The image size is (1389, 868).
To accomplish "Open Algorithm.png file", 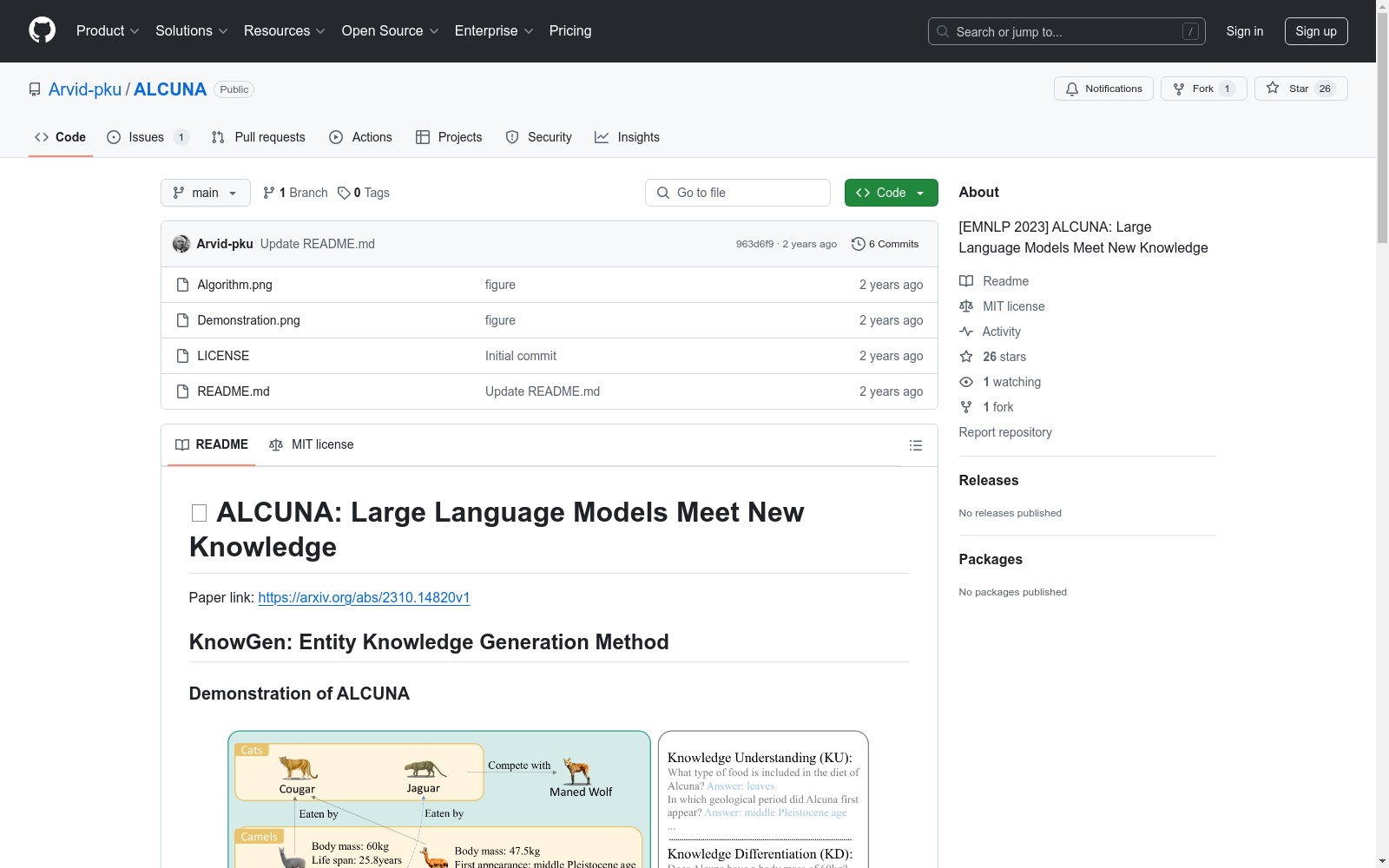I will (234, 285).
